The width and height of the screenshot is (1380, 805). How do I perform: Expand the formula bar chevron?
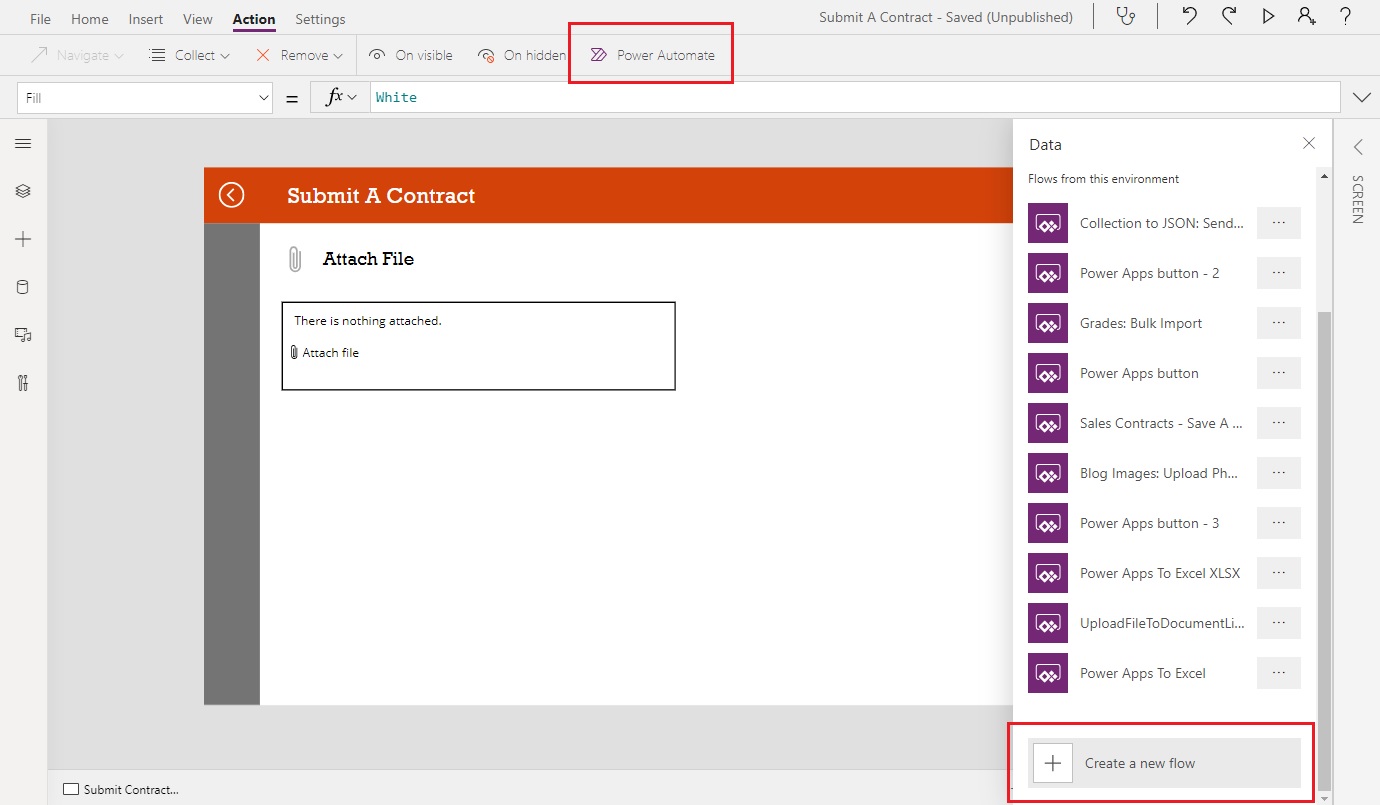coord(1361,97)
